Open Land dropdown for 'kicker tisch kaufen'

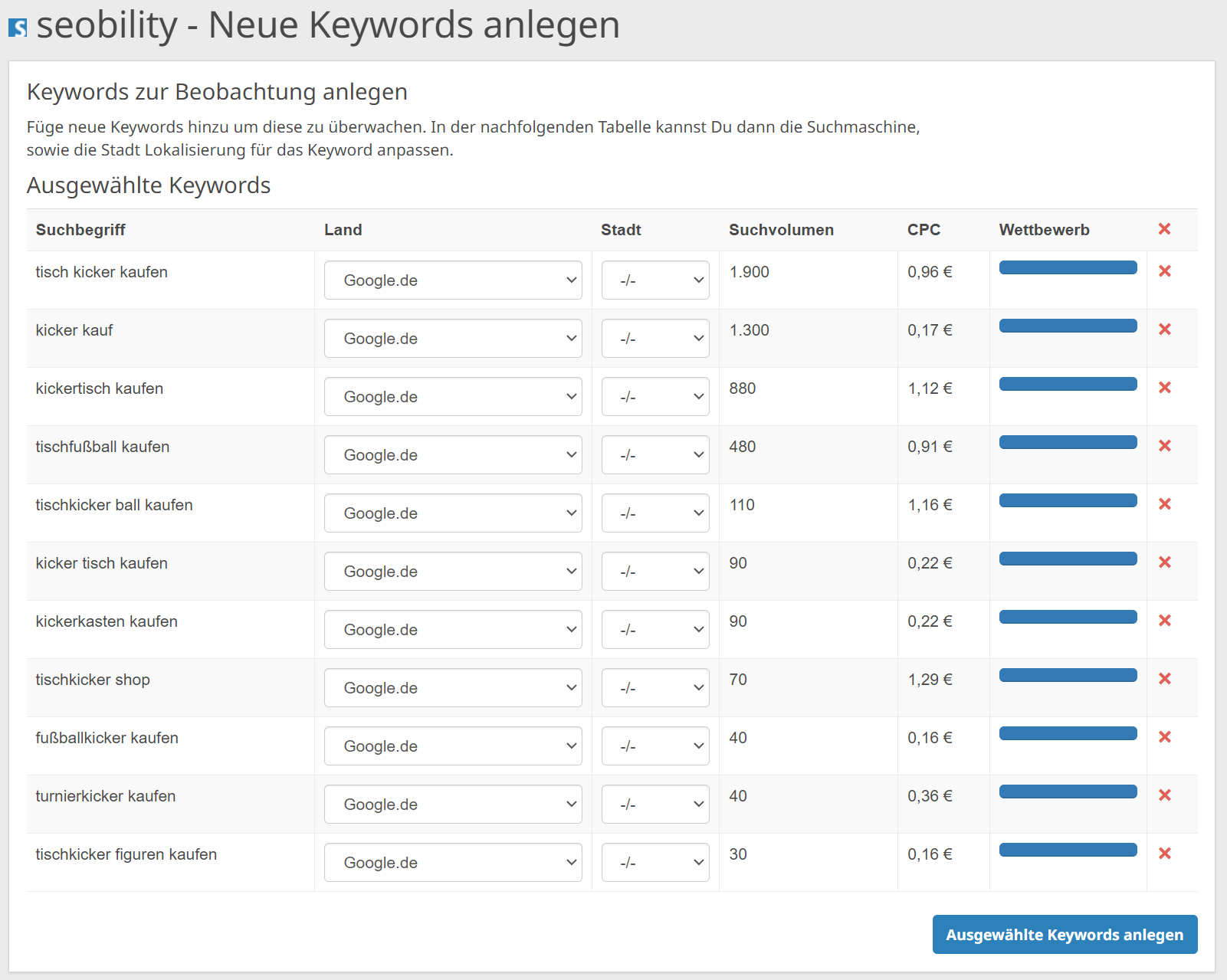click(x=453, y=572)
